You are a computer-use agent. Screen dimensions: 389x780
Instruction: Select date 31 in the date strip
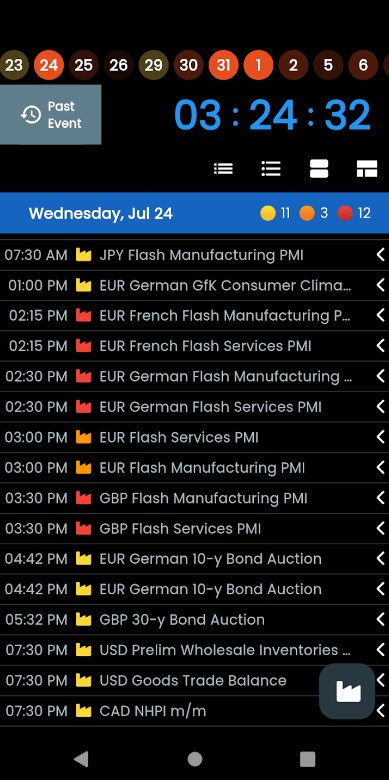[x=223, y=65]
